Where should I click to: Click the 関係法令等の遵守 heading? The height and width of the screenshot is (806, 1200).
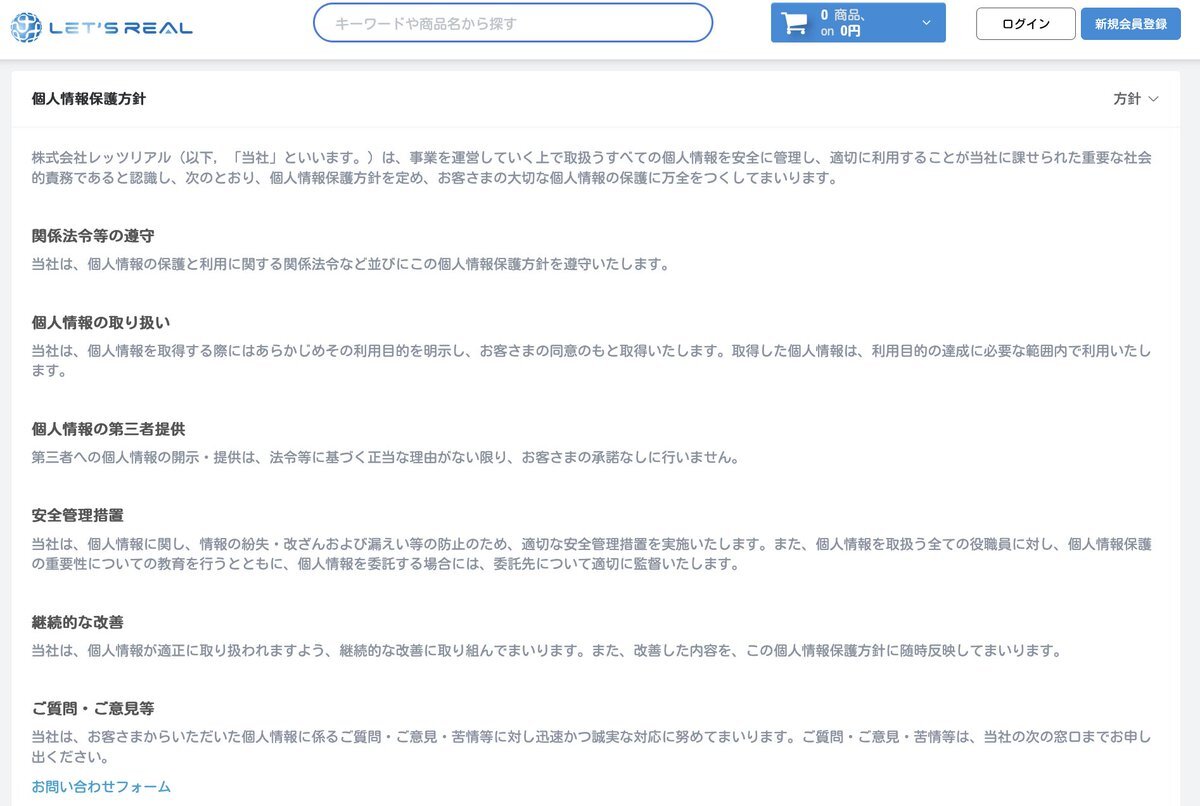pyautogui.click(x=93, y=236)
